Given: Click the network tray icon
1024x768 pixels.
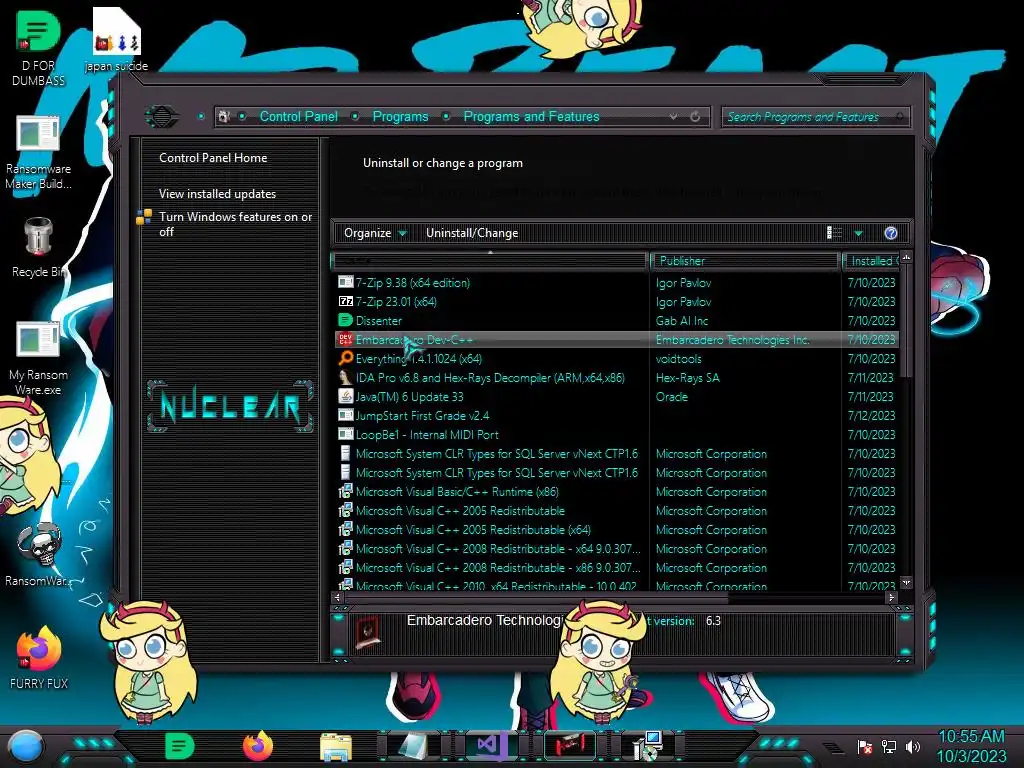Looking at the screenshot, I should click(888, 746).
